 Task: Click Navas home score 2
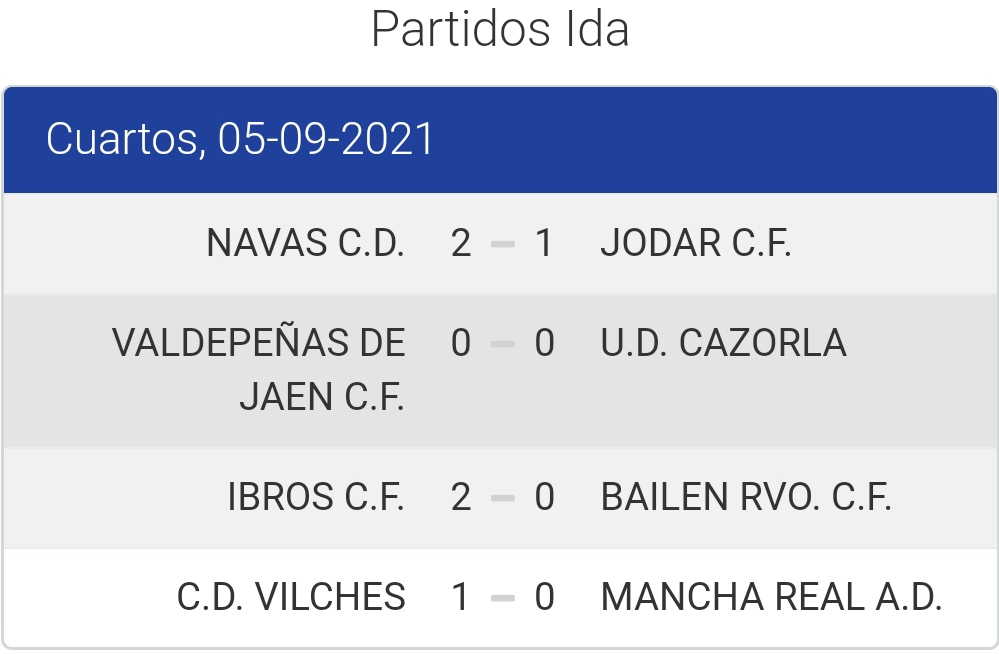(x=461, y=243)
